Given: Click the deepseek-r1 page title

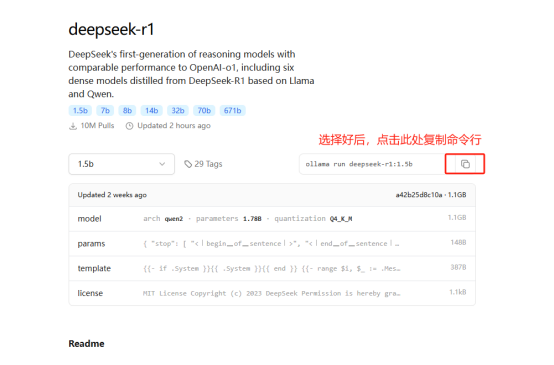Looking at the screenshot, I should click(x=111, y=29).
